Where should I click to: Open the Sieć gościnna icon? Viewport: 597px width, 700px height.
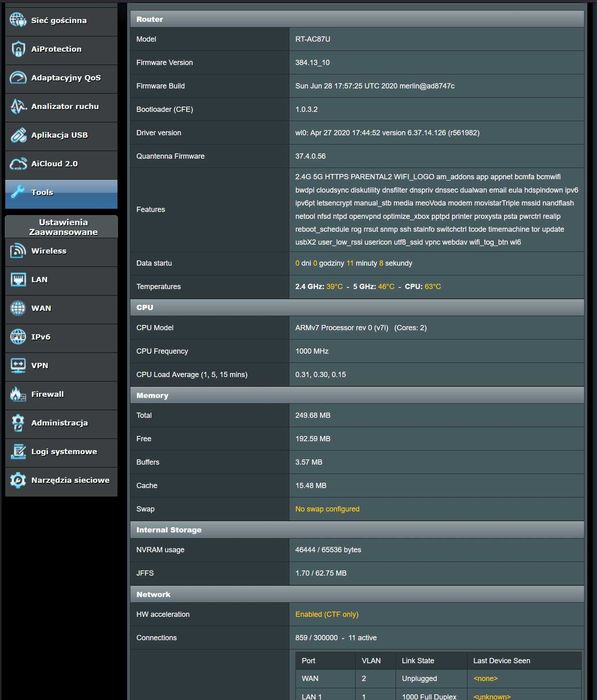pos(18,20)
